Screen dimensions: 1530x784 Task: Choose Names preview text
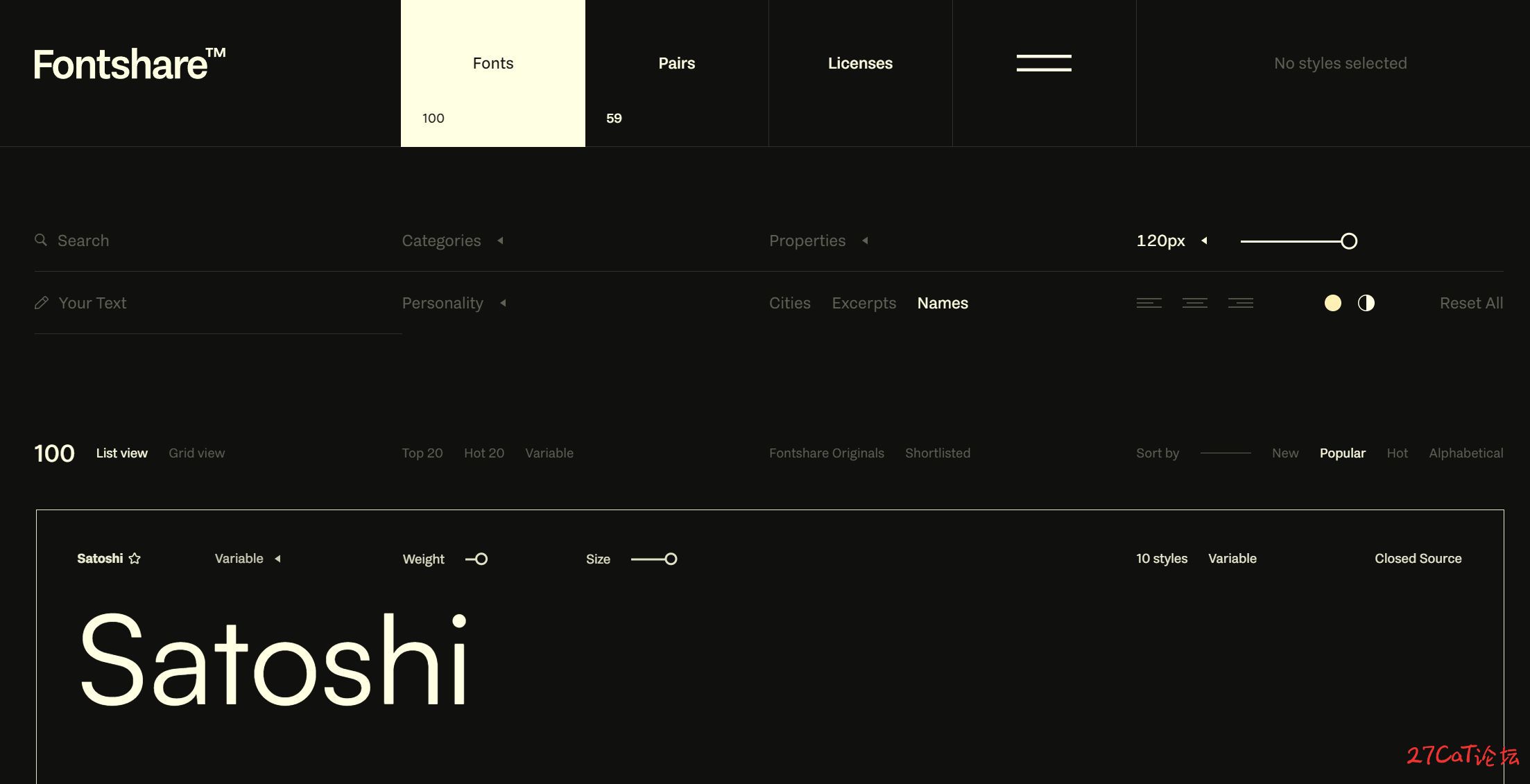tap(943, 303)
